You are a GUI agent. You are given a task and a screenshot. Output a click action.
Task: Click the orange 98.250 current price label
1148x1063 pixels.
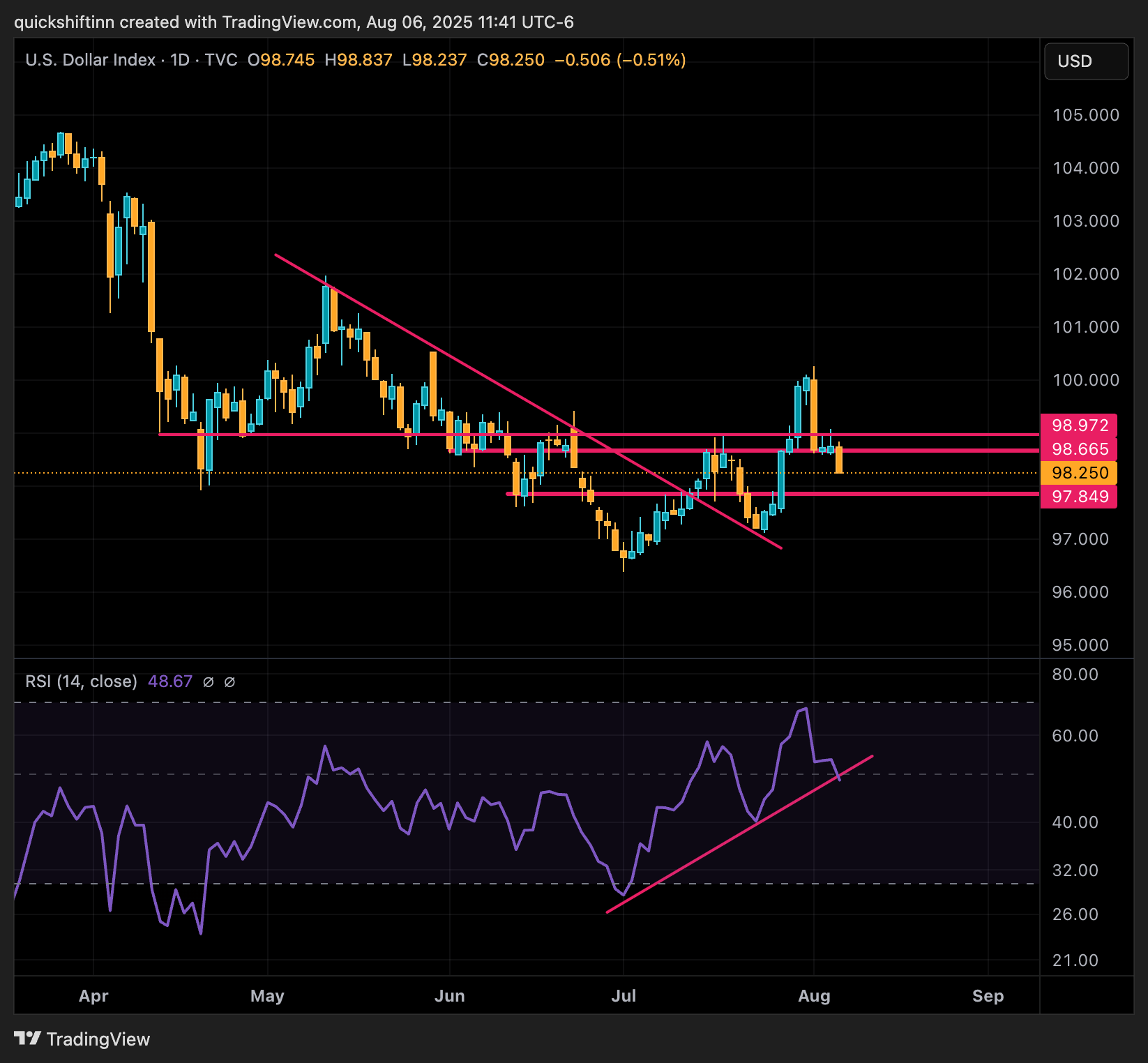pyautogui.click(x=1079, y=473)
